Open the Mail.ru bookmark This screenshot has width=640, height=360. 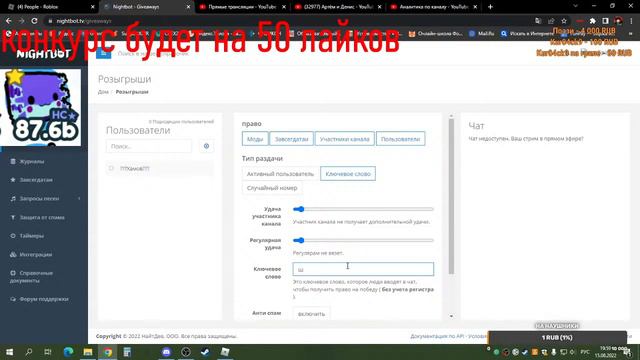tap(482, 33)
